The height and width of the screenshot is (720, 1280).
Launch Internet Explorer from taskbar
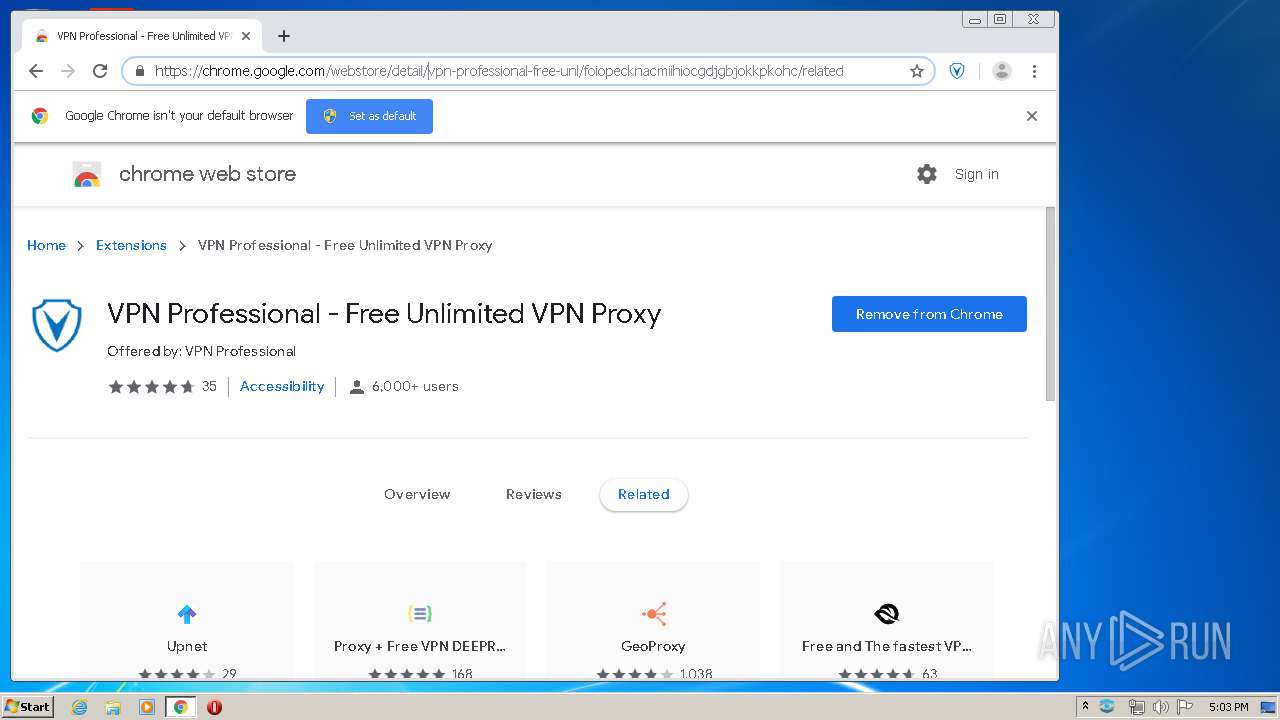tap(79, 707)
